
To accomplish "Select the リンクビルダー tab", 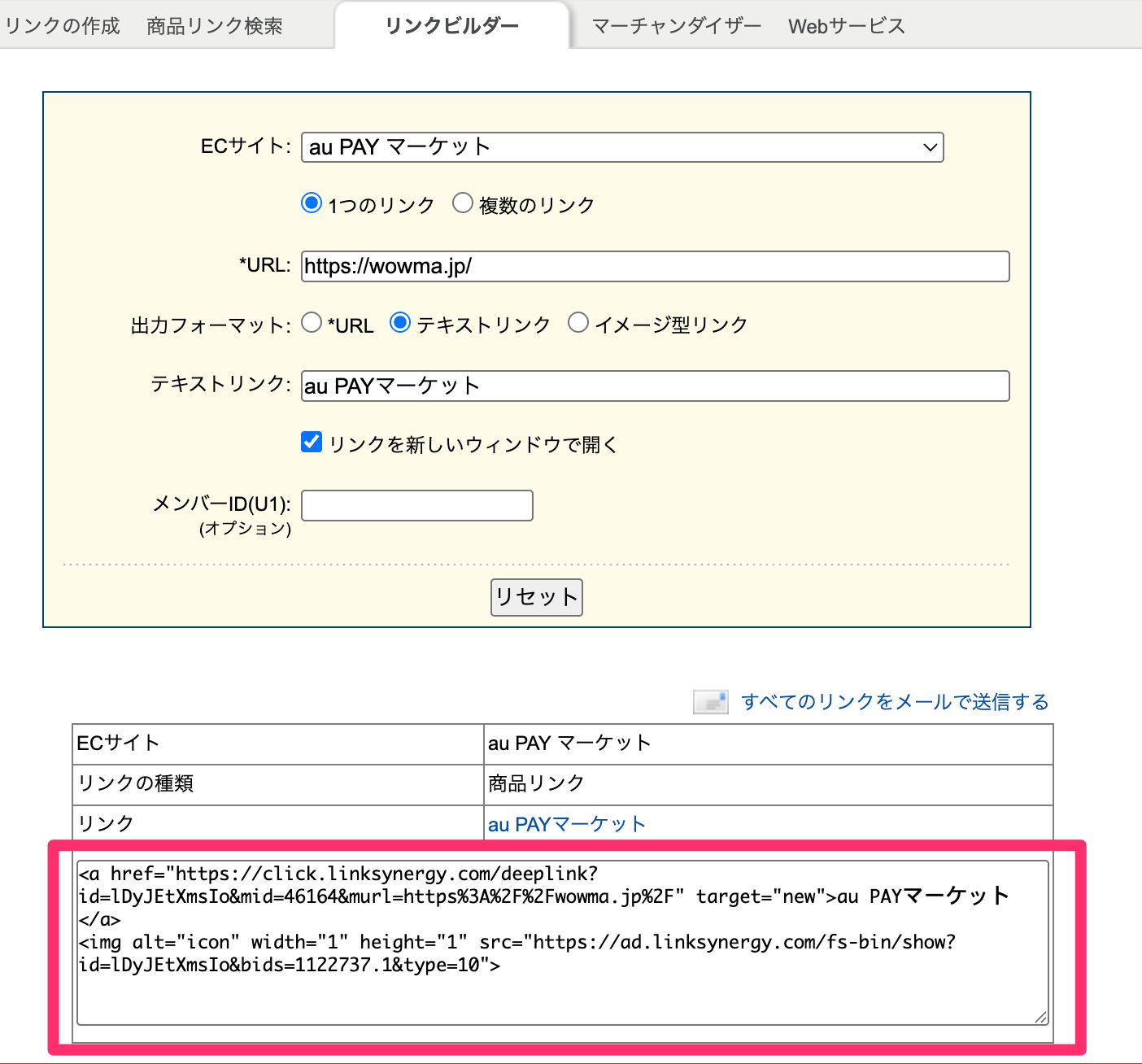I will [x=452, y=26].
